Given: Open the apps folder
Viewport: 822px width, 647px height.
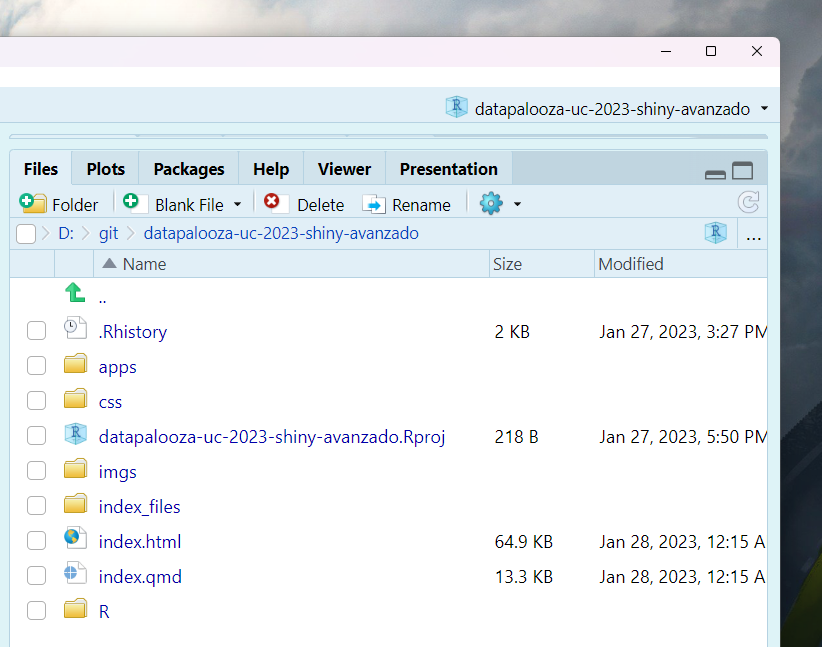Looking at the screenshot, I should (x=117, y=366).
